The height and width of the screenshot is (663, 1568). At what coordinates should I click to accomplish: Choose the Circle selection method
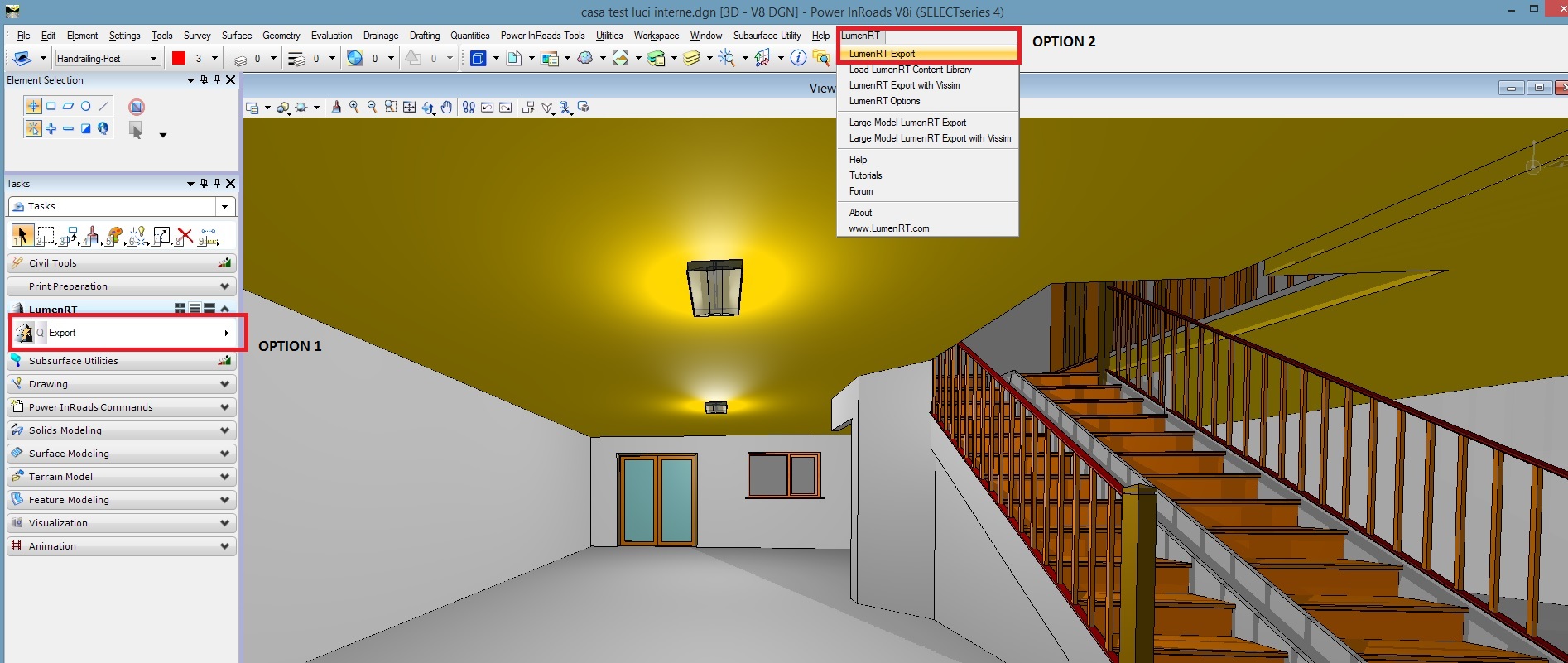click(x=85, y=106)
